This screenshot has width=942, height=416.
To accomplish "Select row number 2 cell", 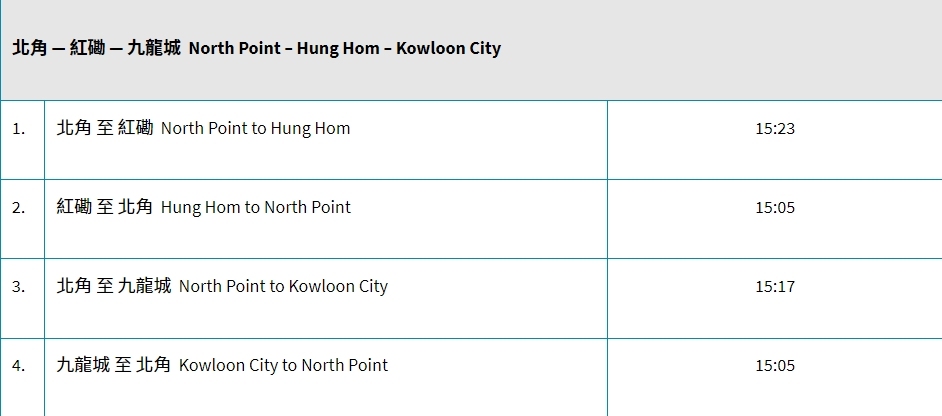I will click(19, 208).
